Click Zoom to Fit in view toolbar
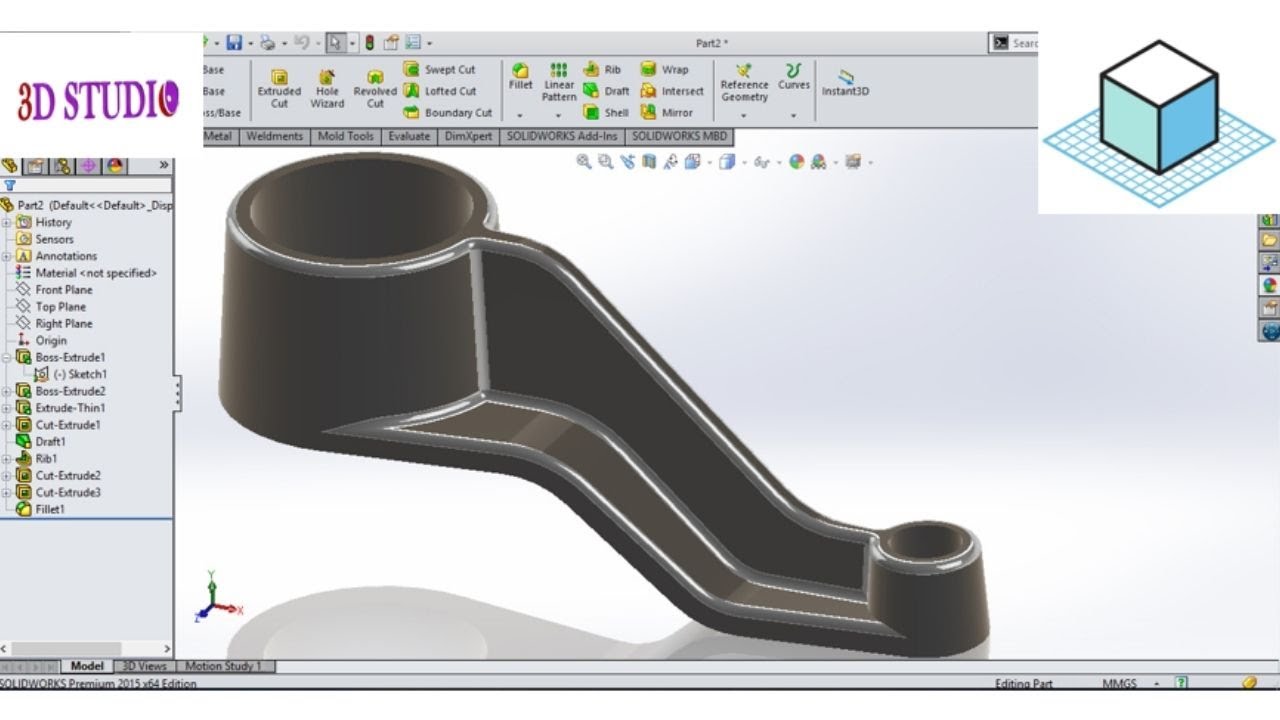 584,162
